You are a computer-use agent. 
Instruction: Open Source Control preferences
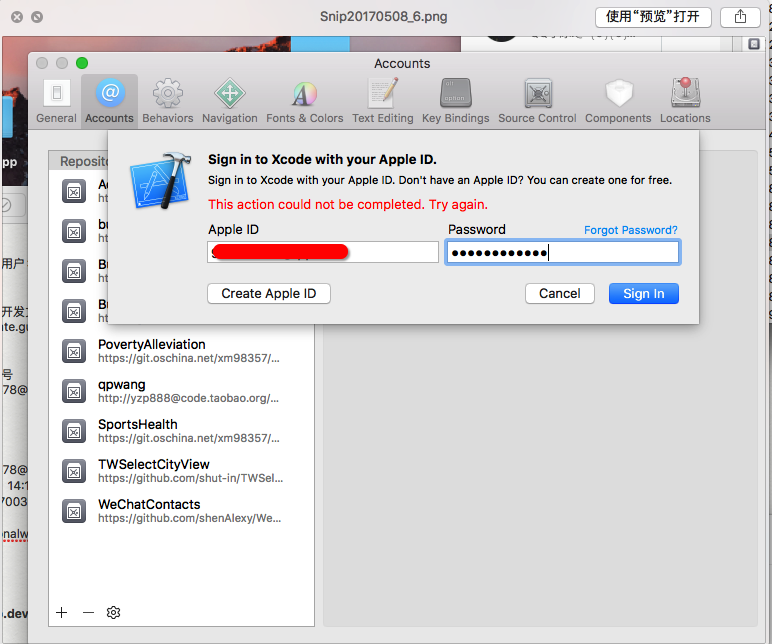[537, 101]
